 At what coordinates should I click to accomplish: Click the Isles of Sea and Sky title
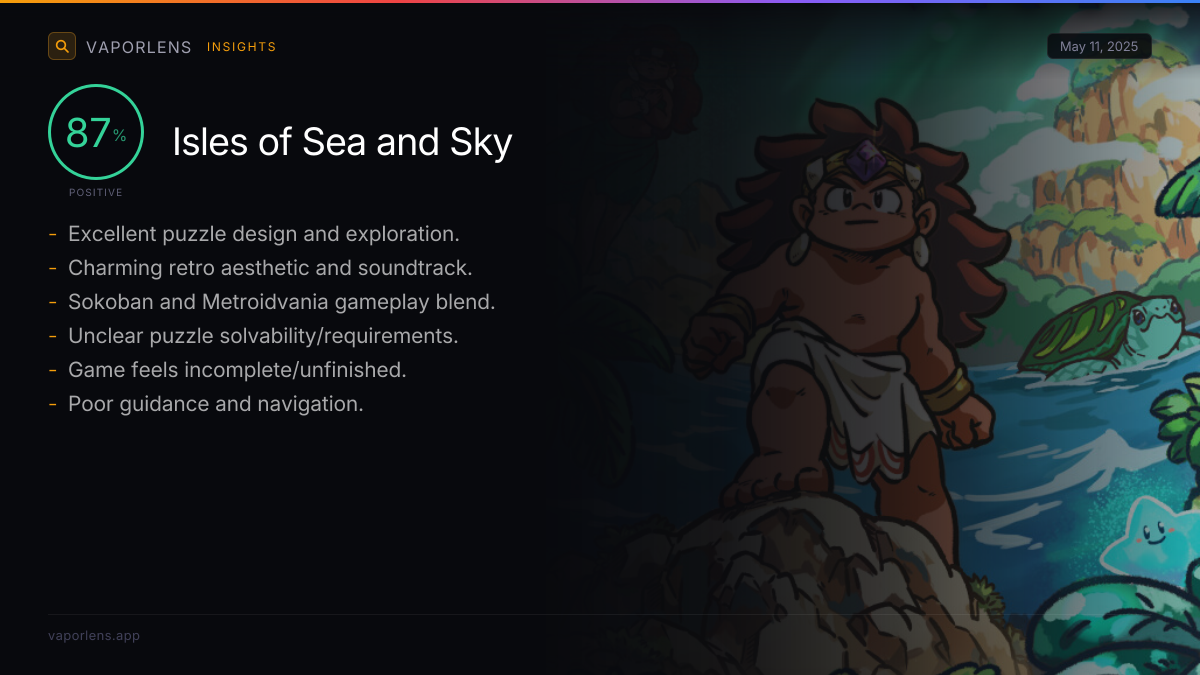point(342,142)
